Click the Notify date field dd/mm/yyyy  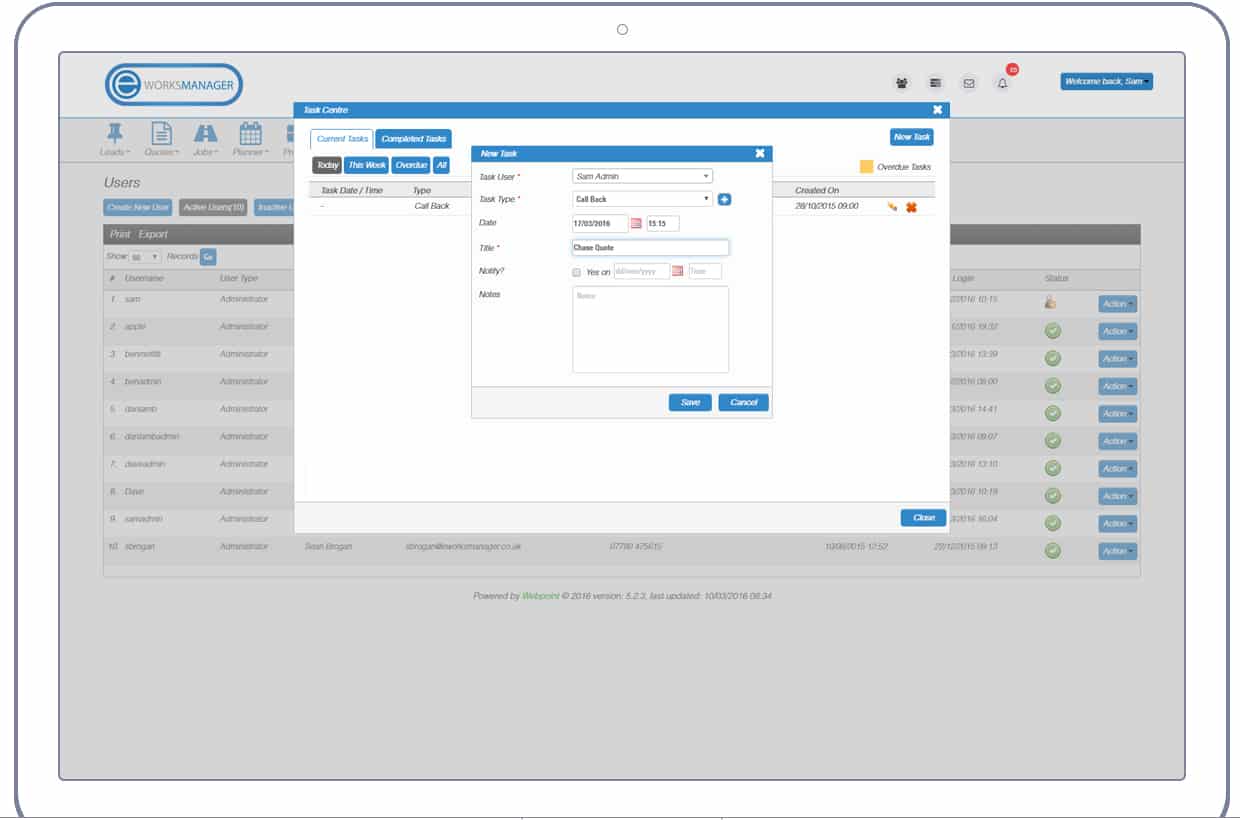point(642,271)
